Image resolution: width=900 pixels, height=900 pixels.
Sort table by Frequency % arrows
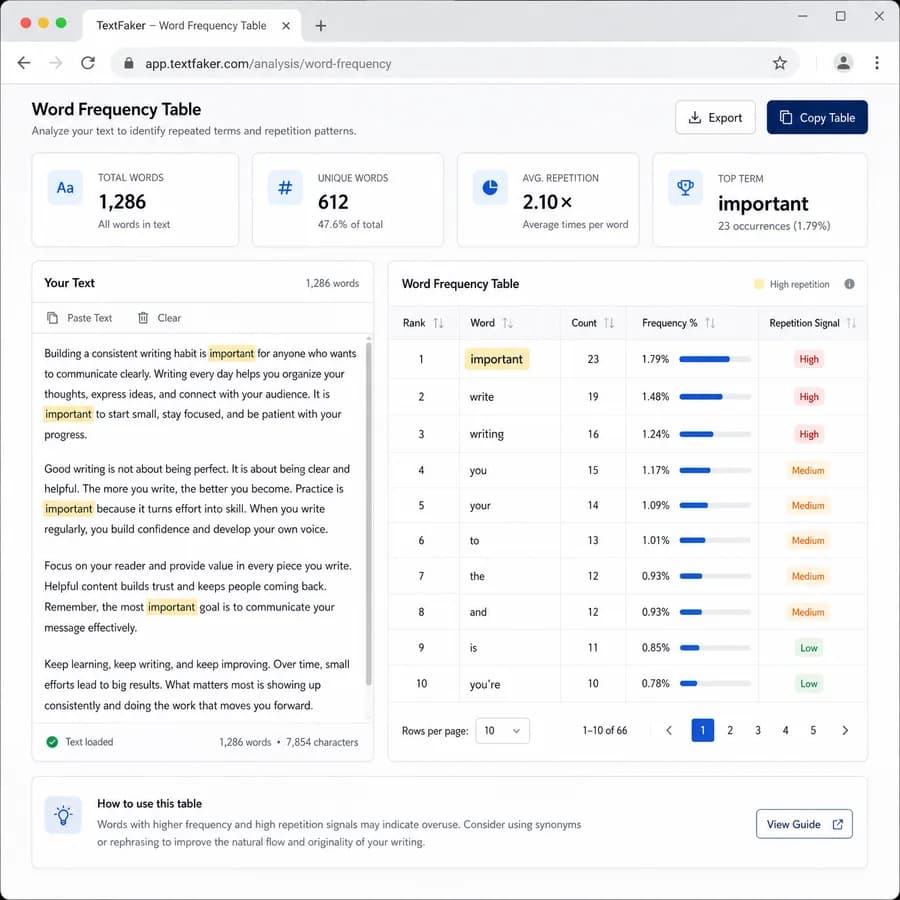710,323
